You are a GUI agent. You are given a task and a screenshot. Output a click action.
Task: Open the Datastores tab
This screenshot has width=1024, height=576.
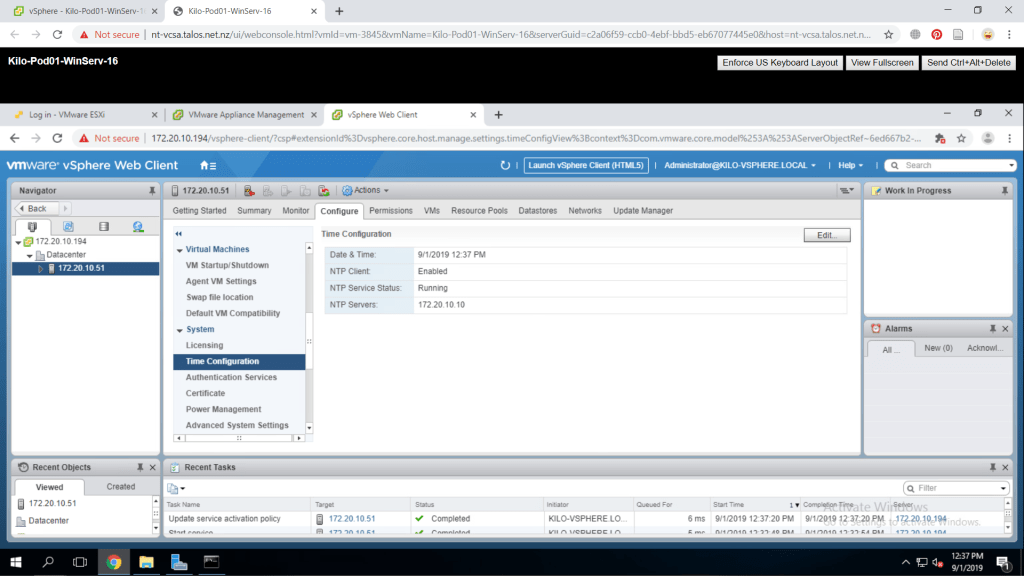click(538, 211)
